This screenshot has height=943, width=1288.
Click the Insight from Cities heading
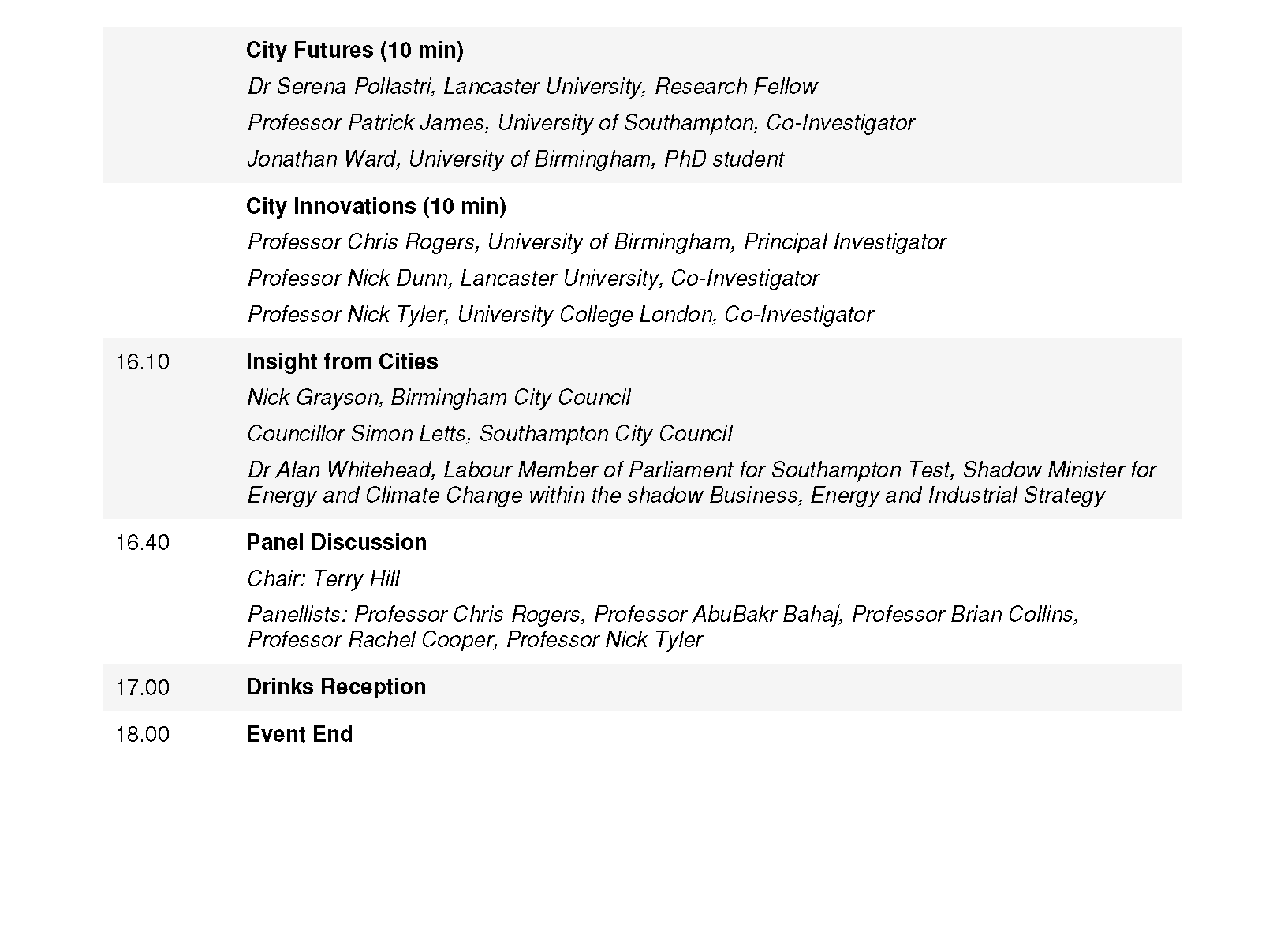342,362
